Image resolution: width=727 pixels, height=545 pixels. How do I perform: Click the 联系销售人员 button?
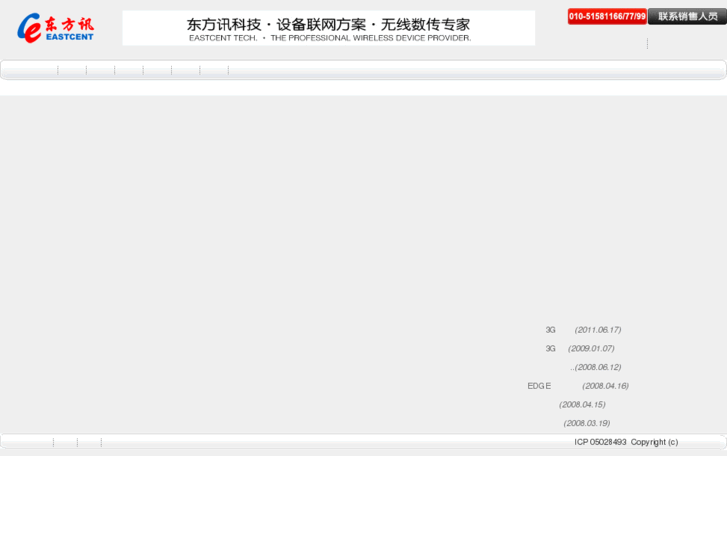[687, 16]
